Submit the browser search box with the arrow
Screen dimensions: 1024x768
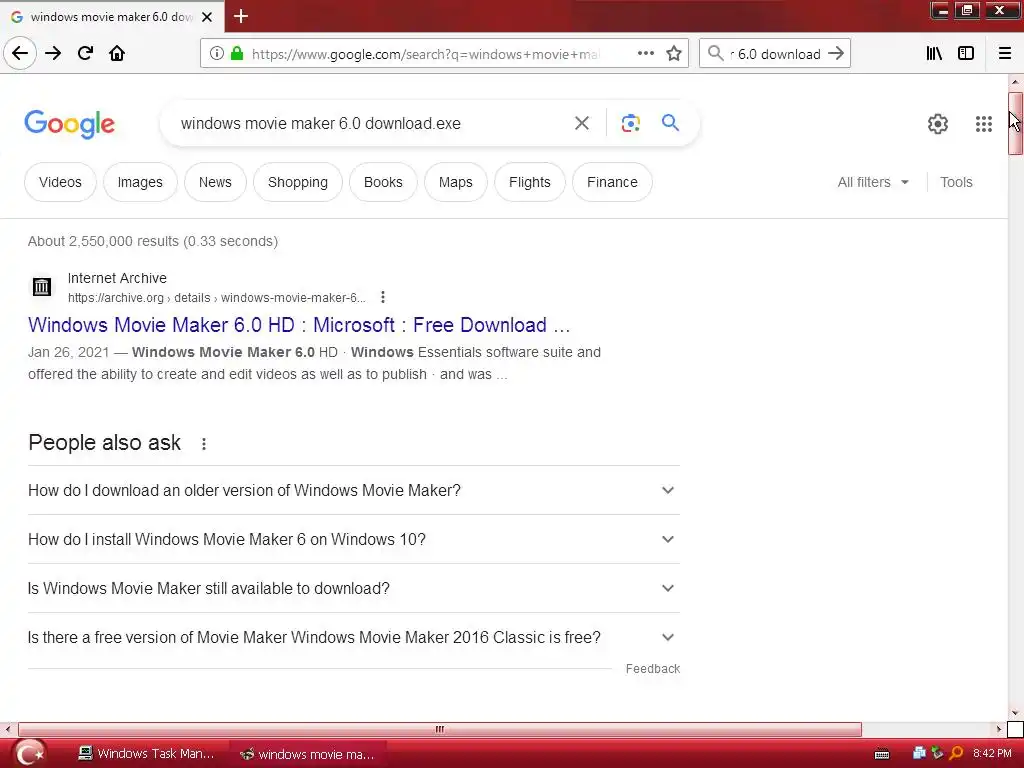click(836, 54)
